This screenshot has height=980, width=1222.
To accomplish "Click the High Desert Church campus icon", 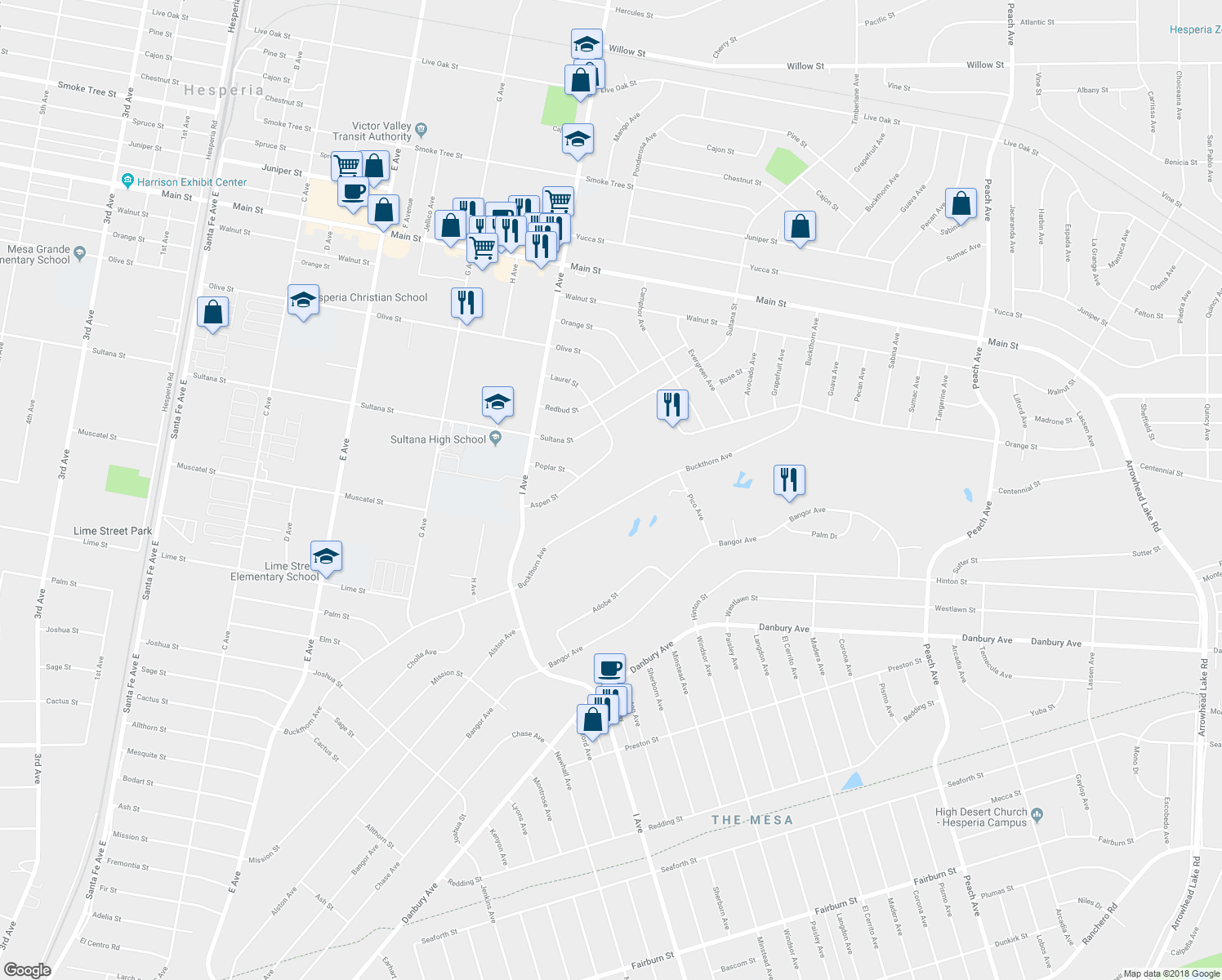I will (x=1038, y=815).
